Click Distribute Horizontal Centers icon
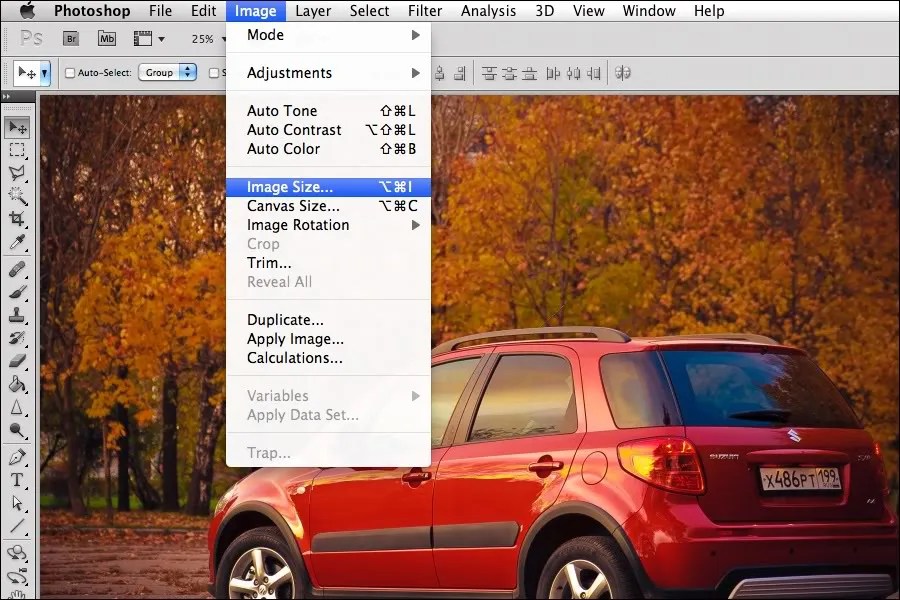Screen dimensions: 900x600 tap(573, 73)
